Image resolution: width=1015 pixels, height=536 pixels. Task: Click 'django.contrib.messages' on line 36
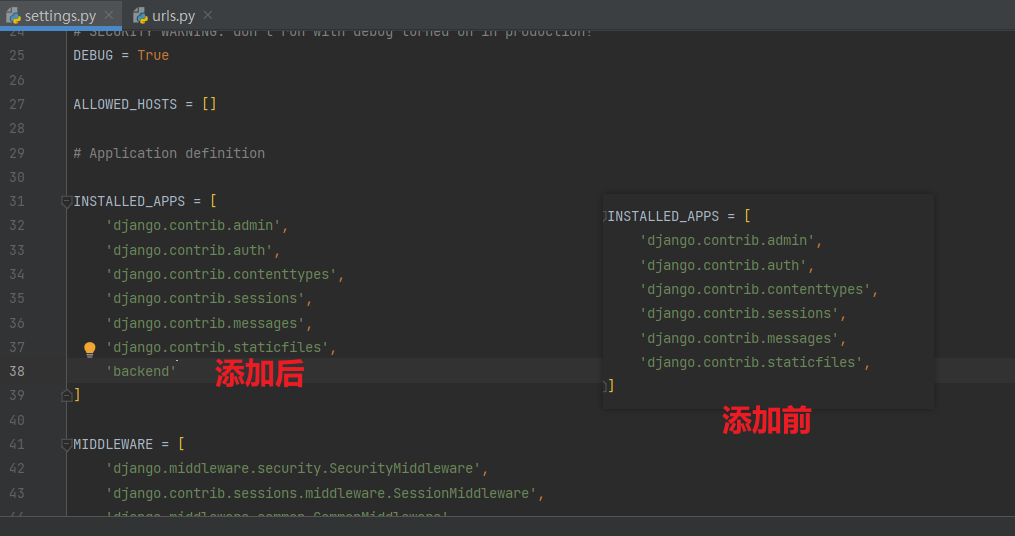[x=205, y=323]
